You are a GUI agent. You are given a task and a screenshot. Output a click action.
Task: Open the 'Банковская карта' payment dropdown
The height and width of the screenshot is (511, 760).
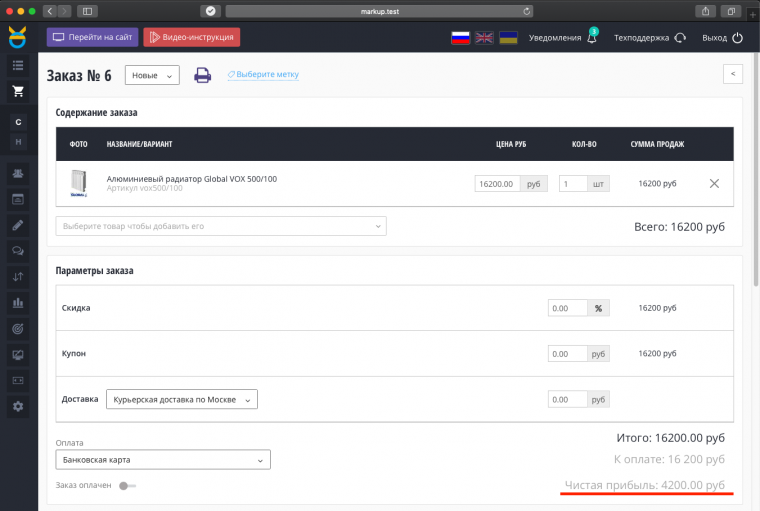pyautogui.click(x=163, y=460)
